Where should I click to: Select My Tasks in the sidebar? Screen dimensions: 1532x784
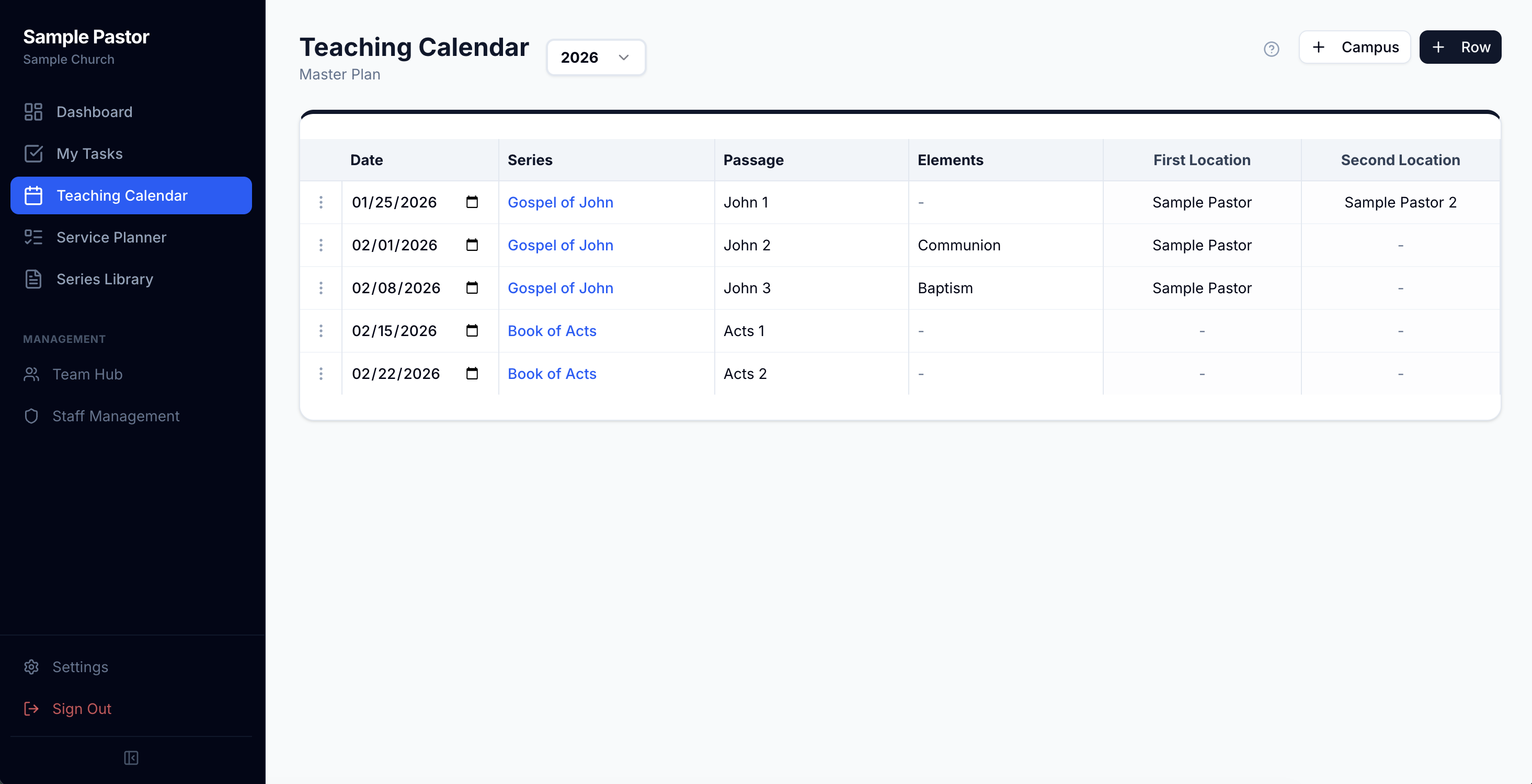pos(90,153)
